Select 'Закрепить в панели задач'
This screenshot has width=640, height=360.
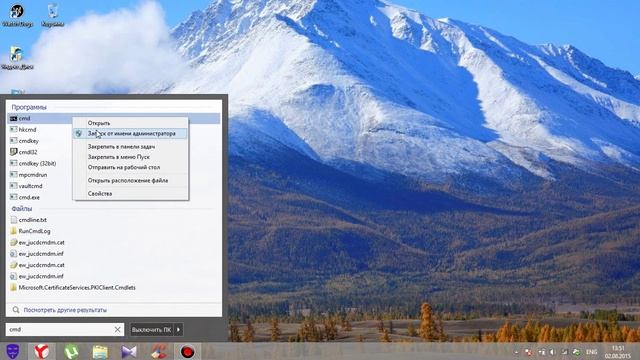(131, 146)
